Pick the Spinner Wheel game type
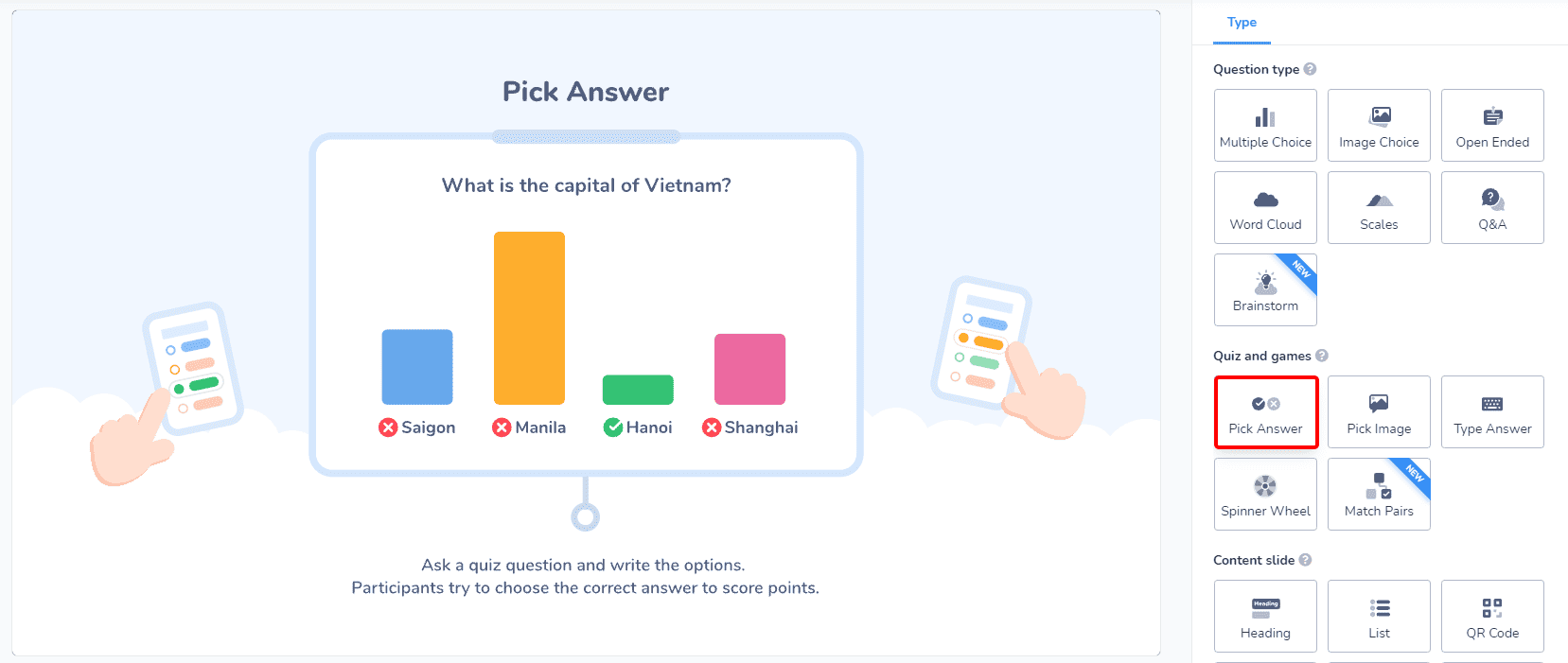Viewport: 1568px width, 663px height. pos(1265,494)
